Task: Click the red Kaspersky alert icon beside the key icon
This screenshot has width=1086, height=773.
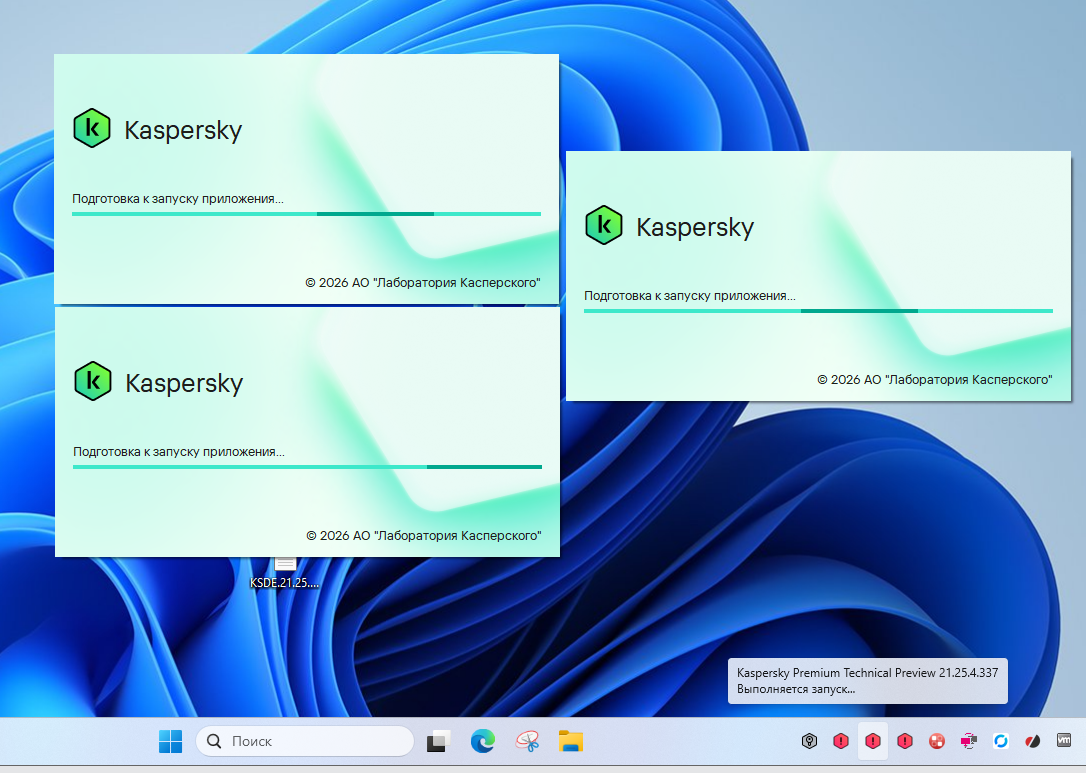Action: pyautogui.click(x=841, y=741)
